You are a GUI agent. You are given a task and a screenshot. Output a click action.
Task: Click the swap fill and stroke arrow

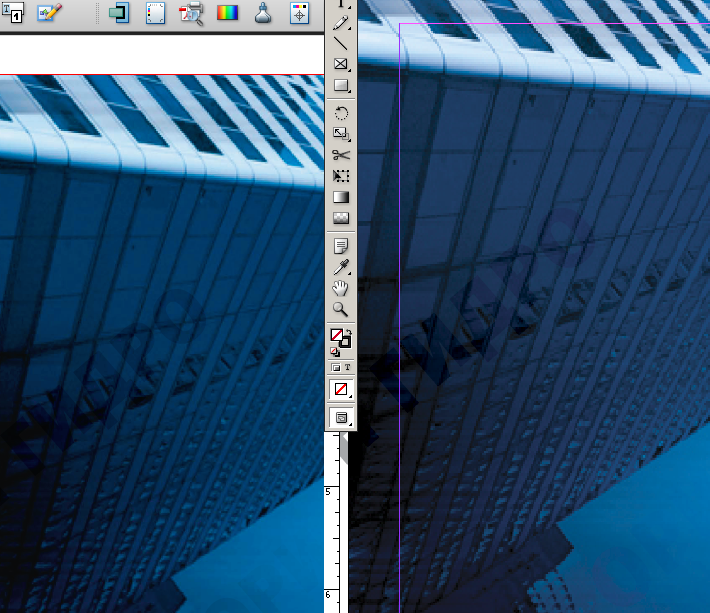click(x=349, y=331)
